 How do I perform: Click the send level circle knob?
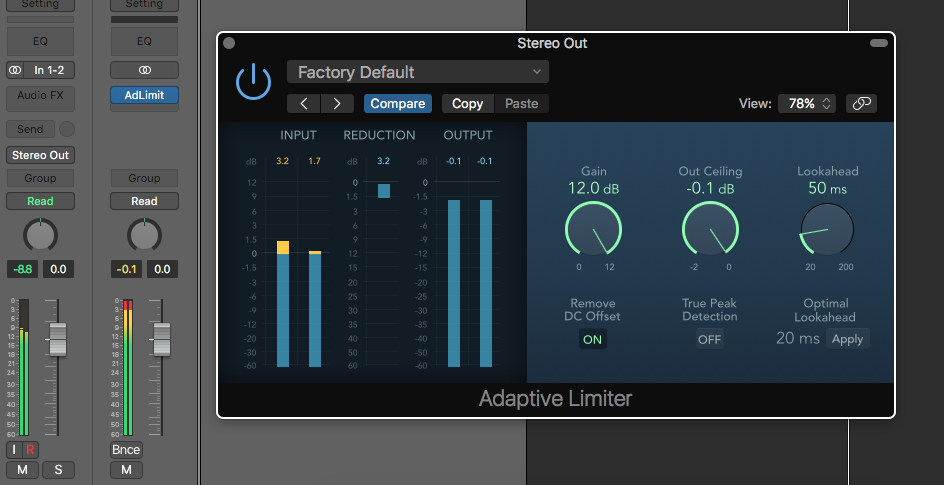pos(67,129)
